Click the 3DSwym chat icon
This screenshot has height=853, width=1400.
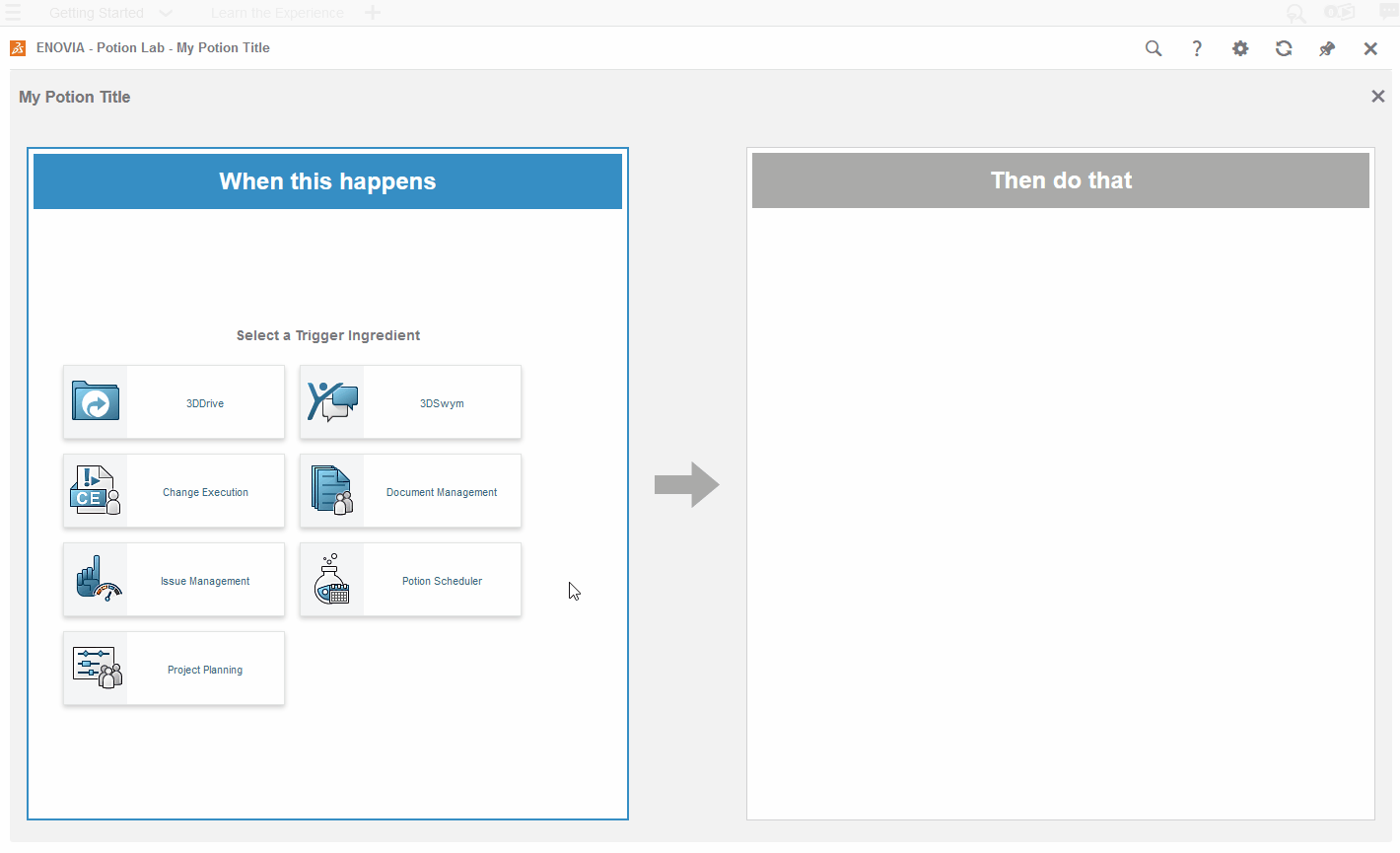tap(332, 402)
